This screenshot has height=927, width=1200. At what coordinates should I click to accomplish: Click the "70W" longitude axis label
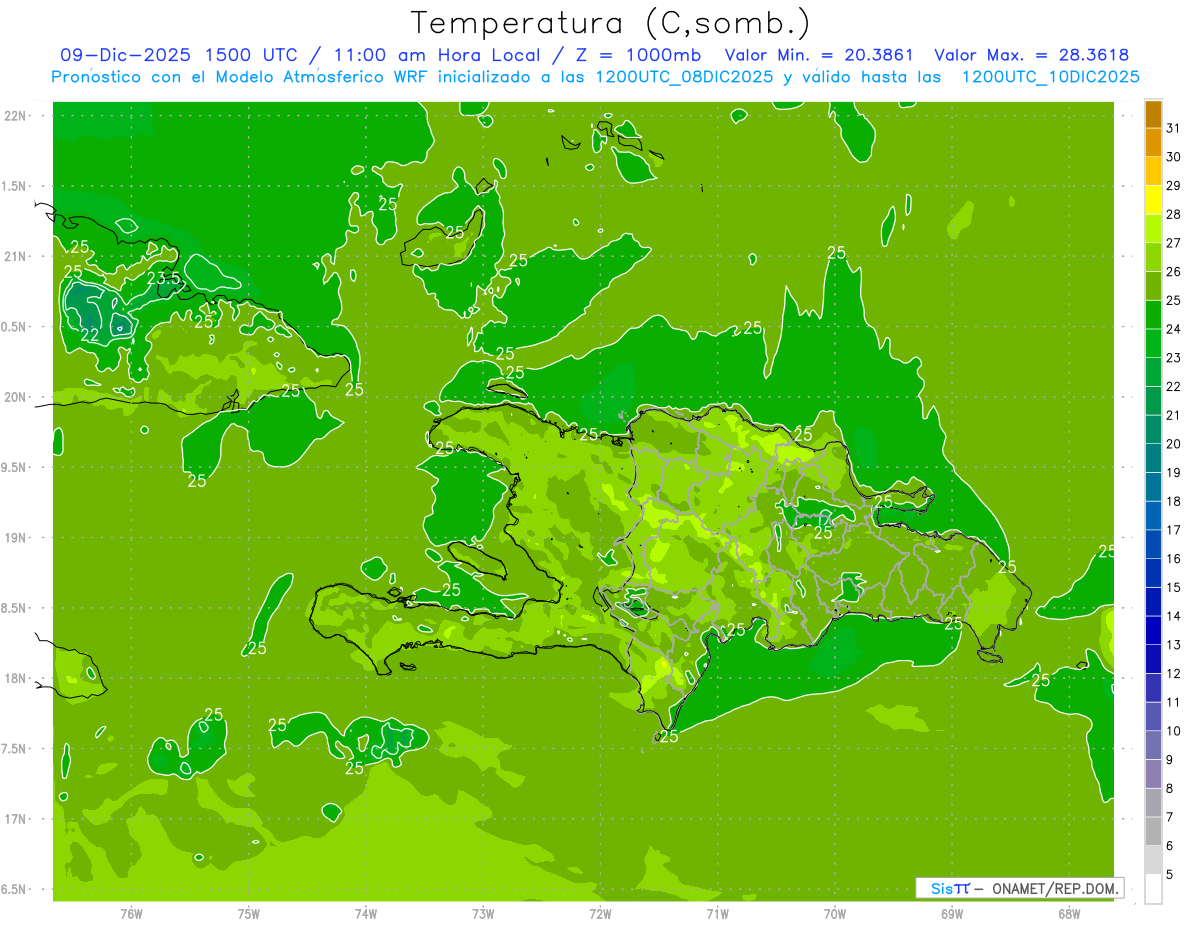pyautogui.click(x=835, y=914)
